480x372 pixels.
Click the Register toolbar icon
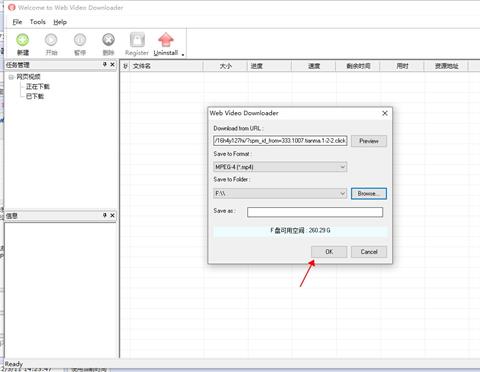[x=137, y=40]
